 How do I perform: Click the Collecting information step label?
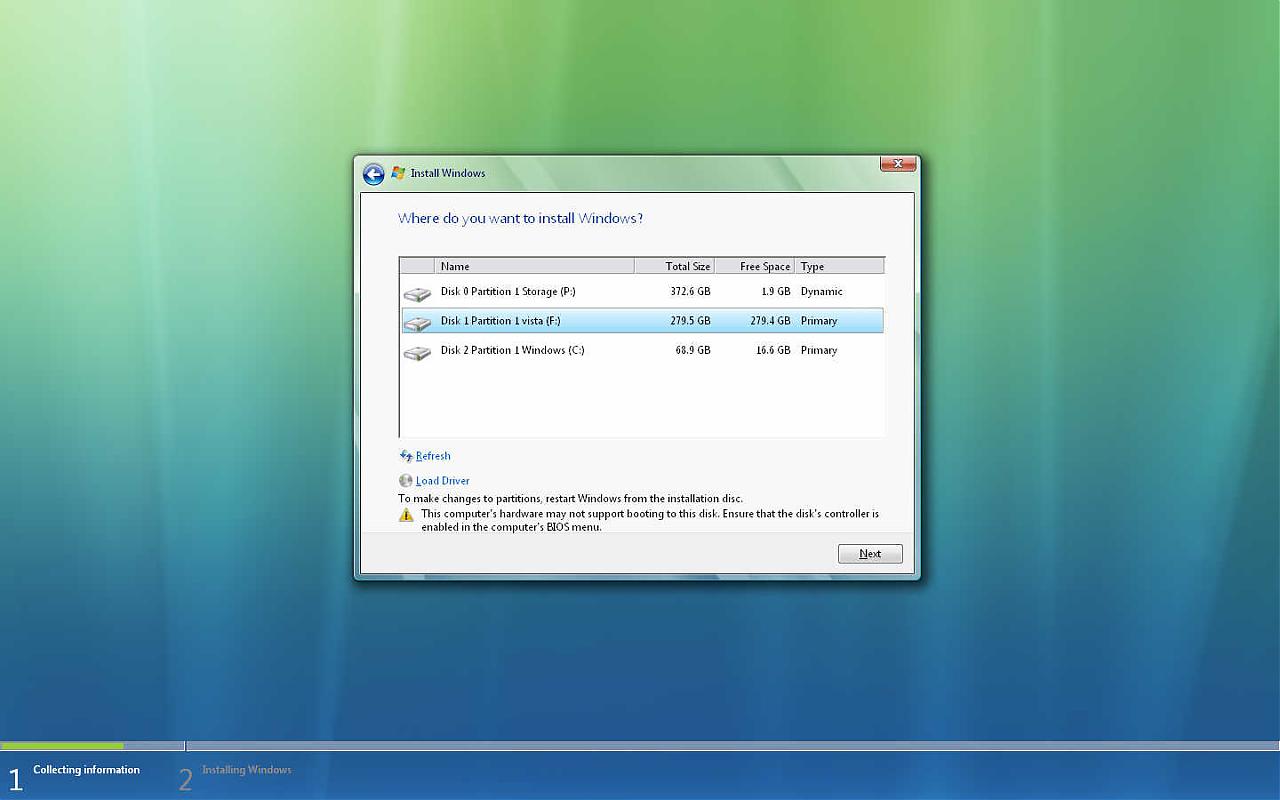[x=86, y=770]
